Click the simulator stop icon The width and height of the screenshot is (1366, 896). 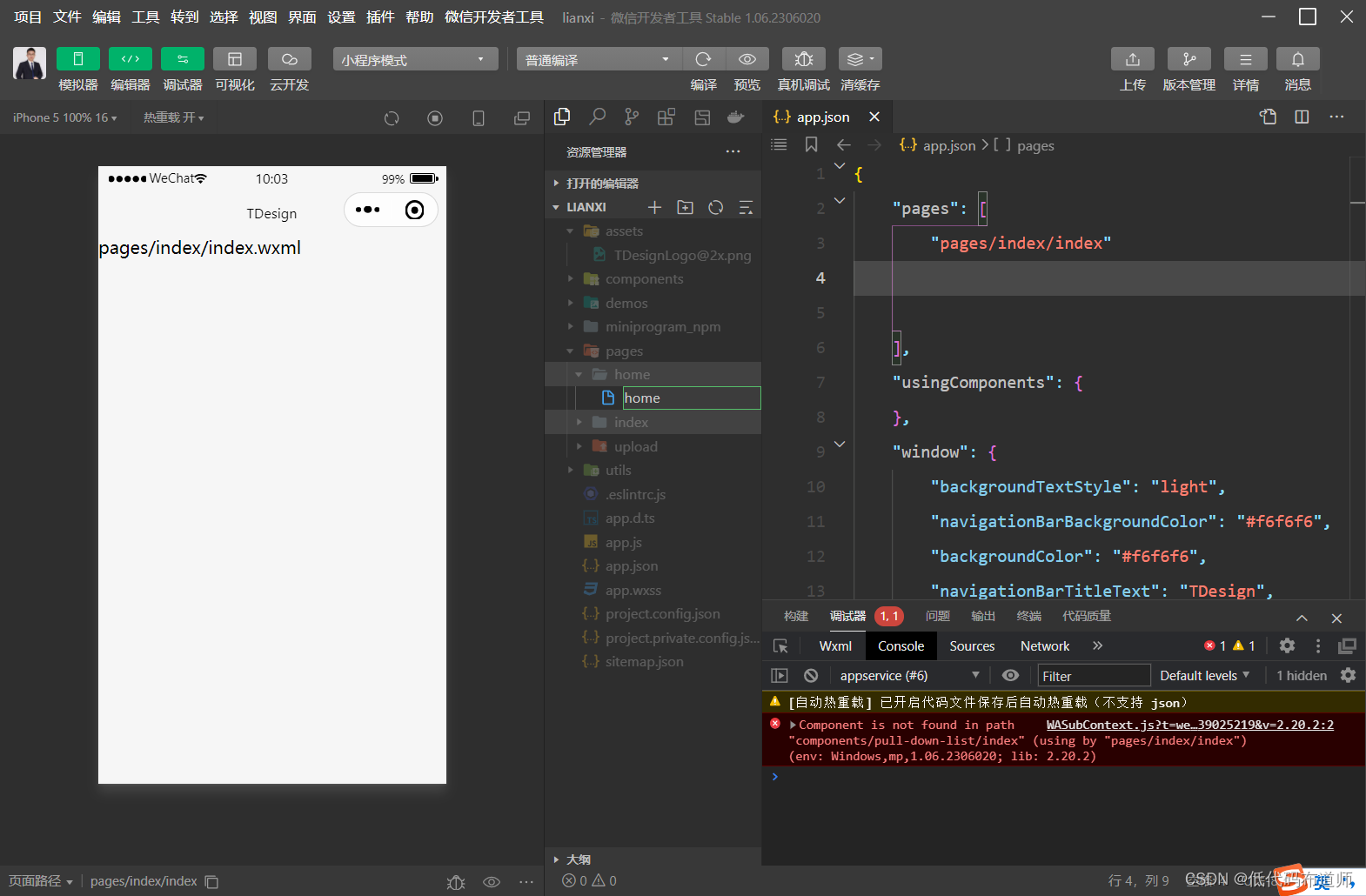[435, 118]
